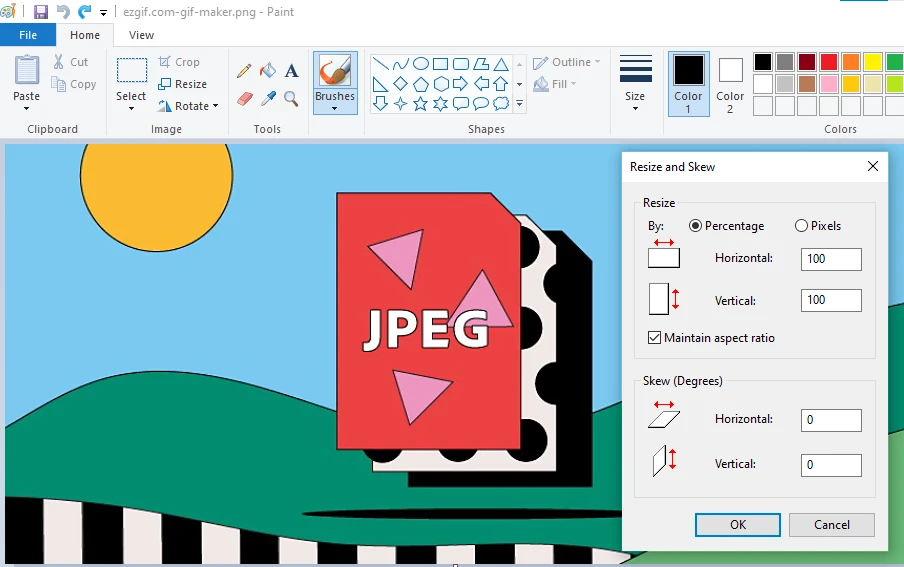Viewport: 904px width, 567px height.
Task: Select the Rectangle shape
Action: (440, 63)
